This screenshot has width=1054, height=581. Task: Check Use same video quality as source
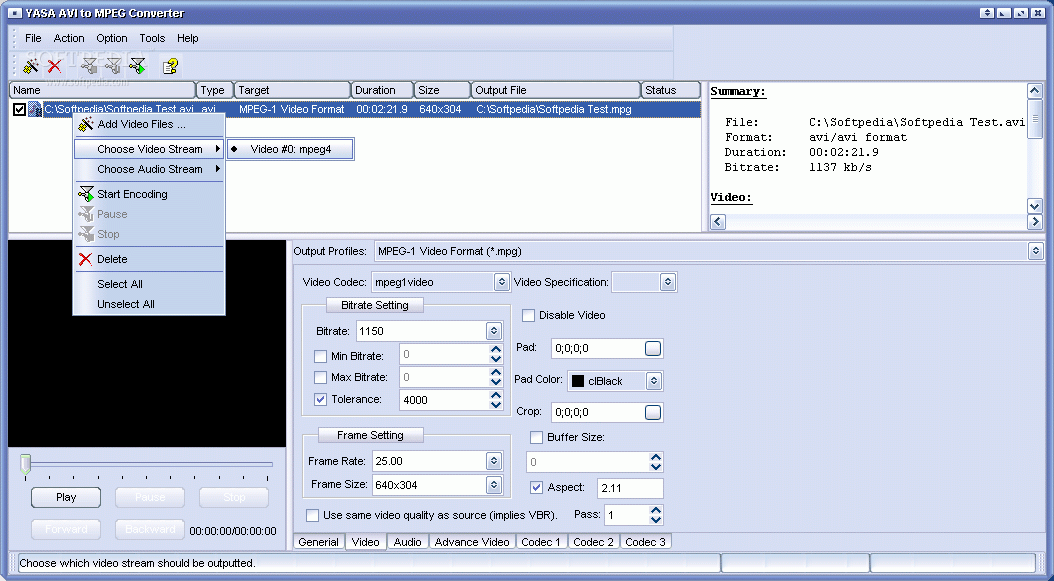[313, 515]
